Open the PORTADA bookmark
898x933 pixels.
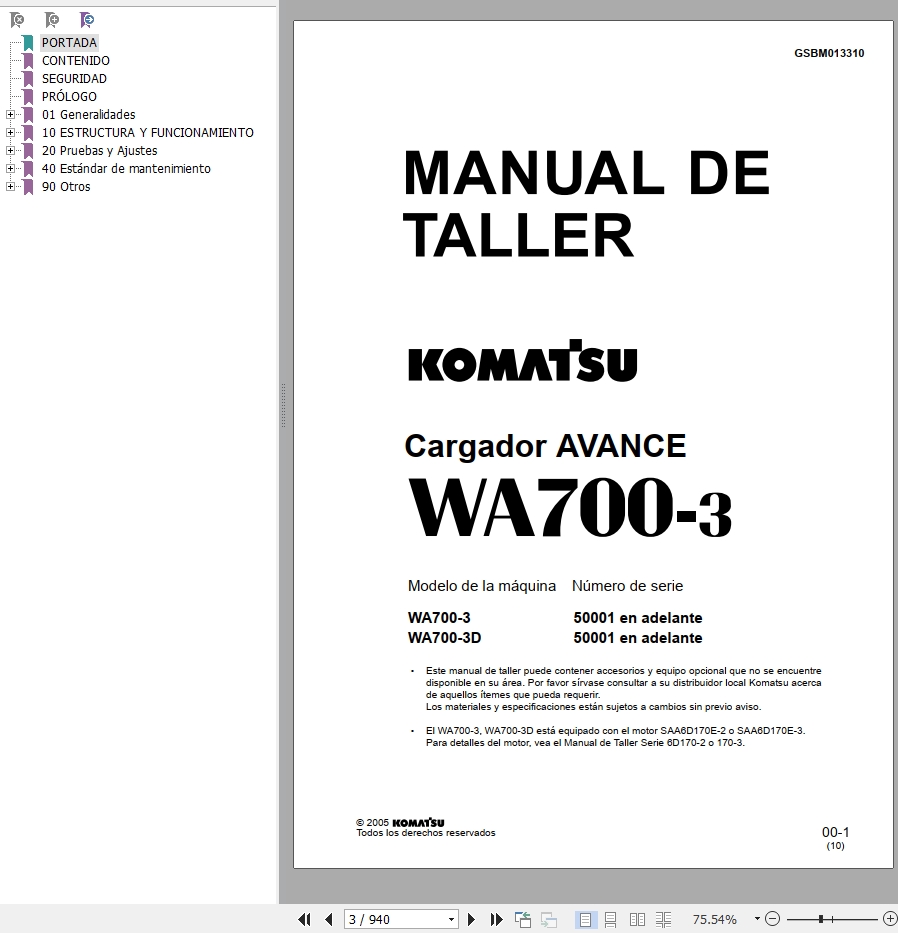click(69, 43)
